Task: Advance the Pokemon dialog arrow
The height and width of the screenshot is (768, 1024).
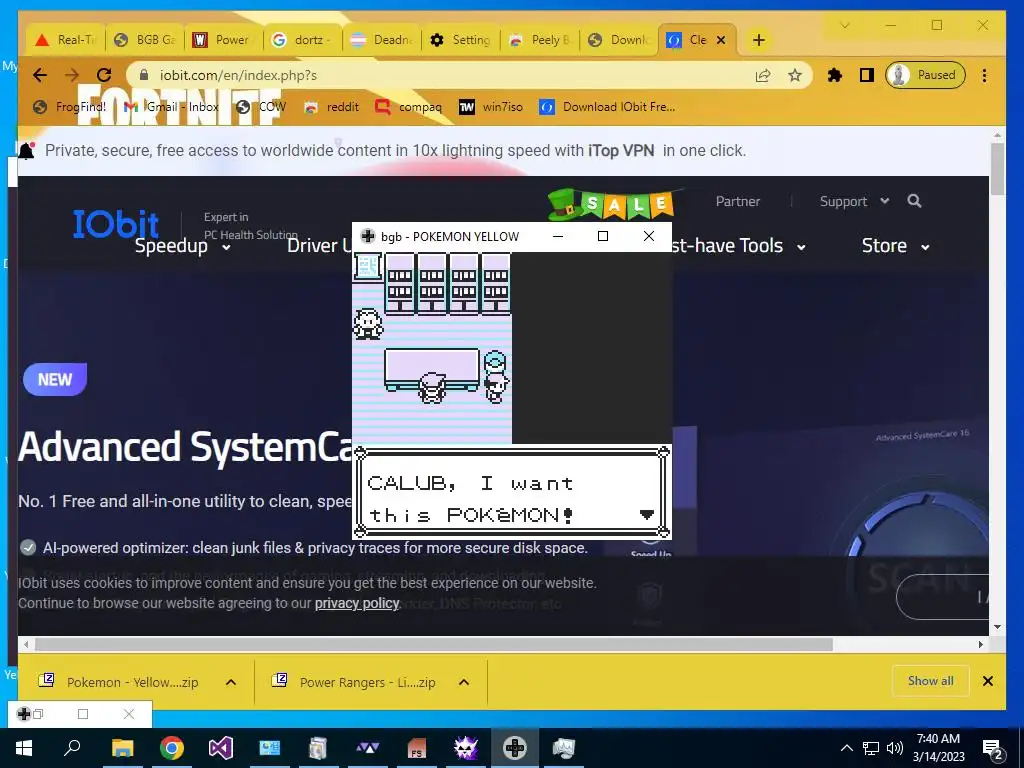Action: (647, 515)
